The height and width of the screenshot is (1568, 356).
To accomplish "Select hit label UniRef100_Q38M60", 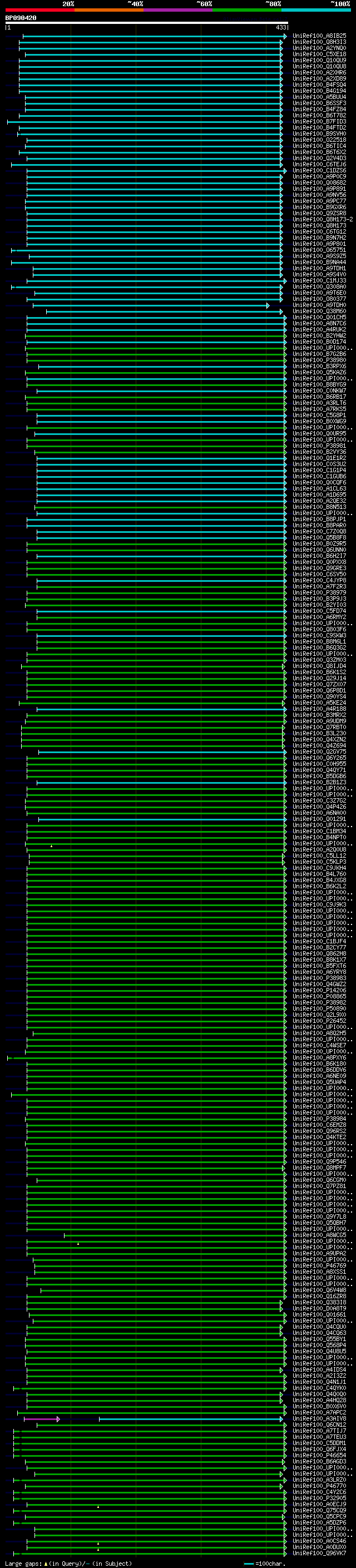I will (319, 311).
